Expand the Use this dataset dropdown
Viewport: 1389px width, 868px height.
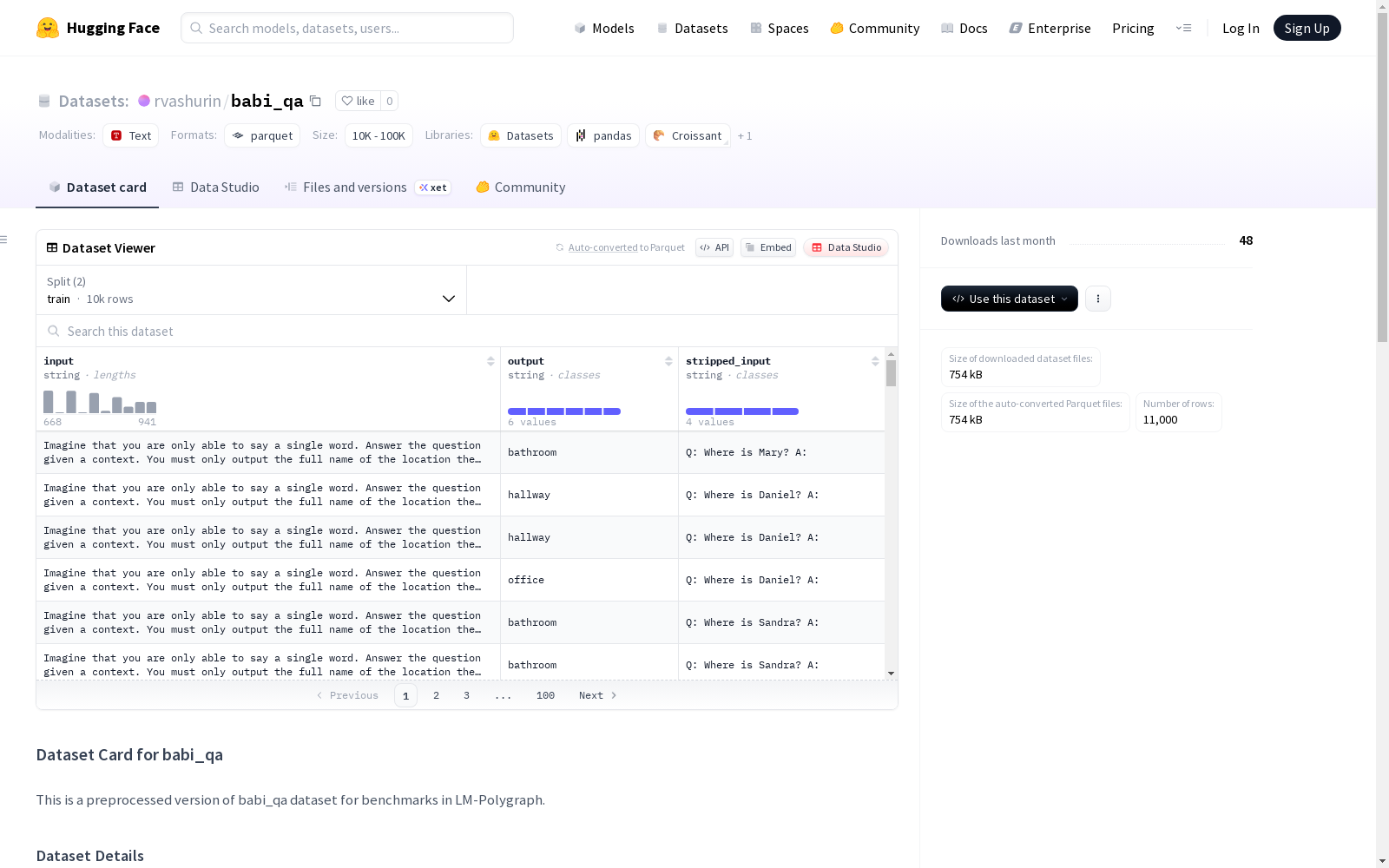1010,299
